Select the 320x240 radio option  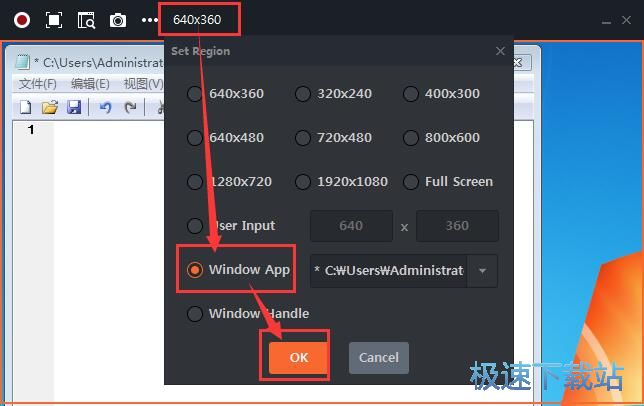click(x=303, y=94)
